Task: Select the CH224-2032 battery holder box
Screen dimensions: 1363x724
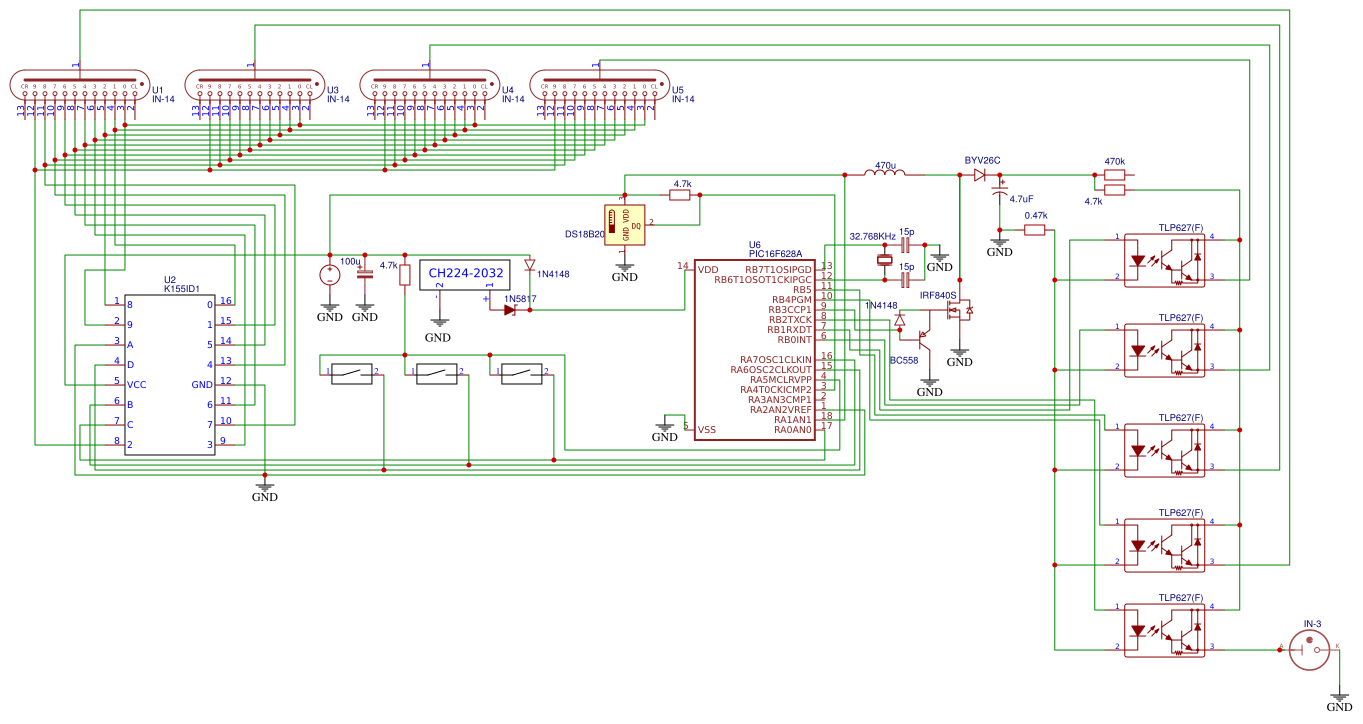Action: [x=465, y=273]
